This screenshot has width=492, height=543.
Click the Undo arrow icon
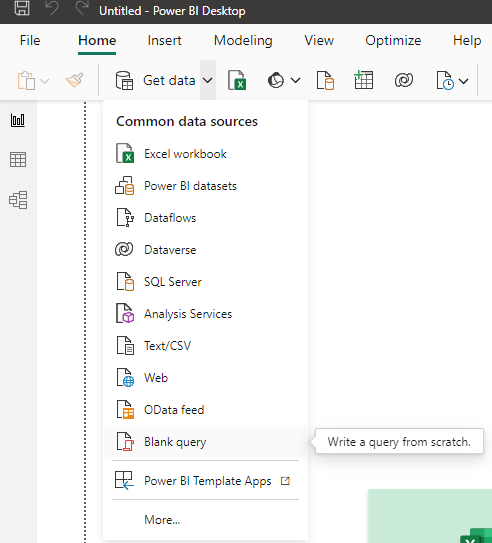pyautogui.click(x=52, y=8)
